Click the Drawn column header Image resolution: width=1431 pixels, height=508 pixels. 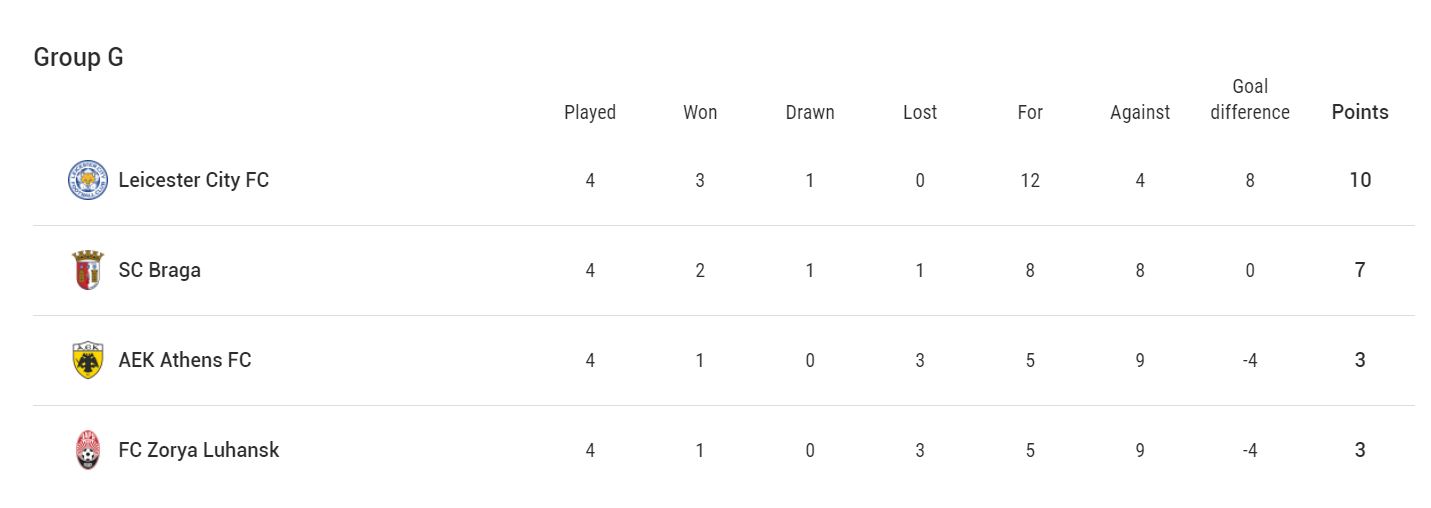point(810,112)
